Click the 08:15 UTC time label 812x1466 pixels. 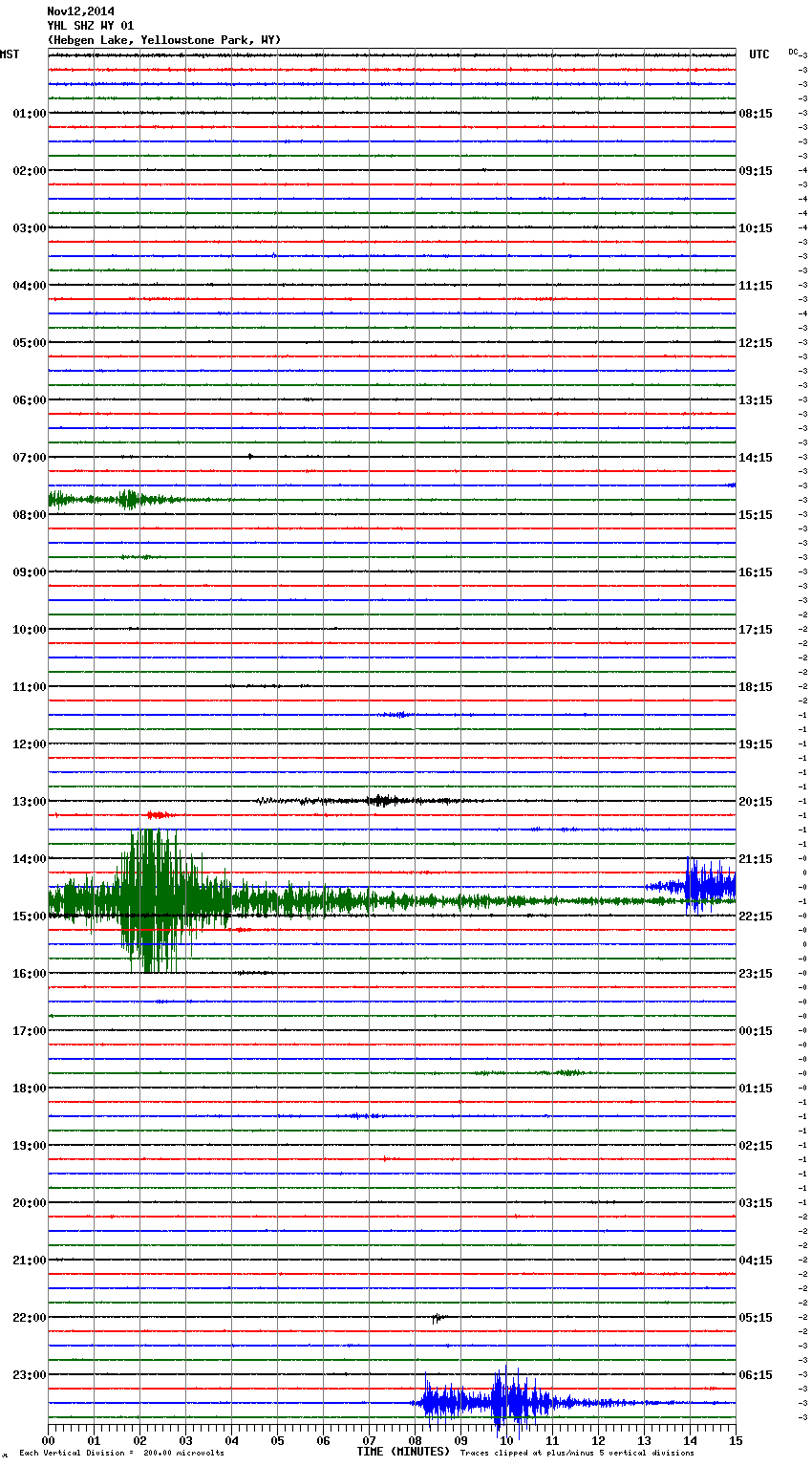(756, 114)
